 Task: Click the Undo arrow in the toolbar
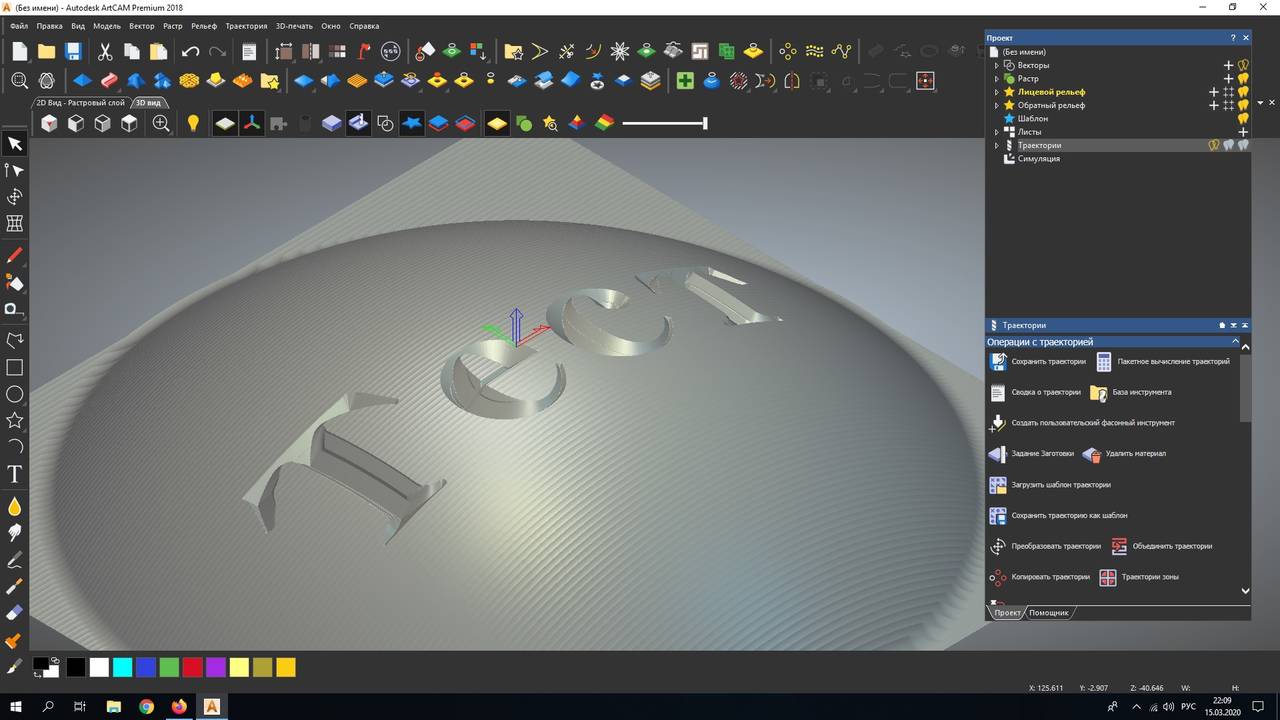[190, 51]
